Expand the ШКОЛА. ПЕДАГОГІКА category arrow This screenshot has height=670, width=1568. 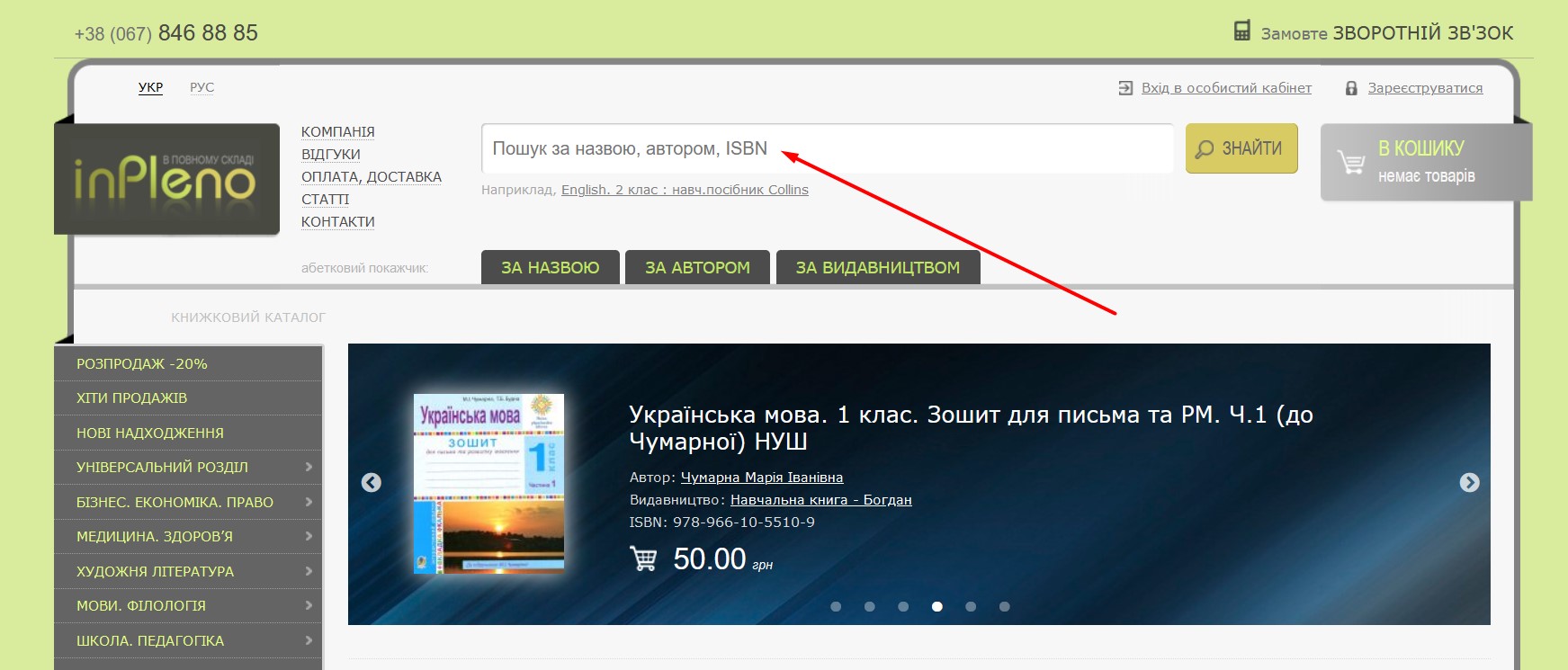(x=309, y=640)
